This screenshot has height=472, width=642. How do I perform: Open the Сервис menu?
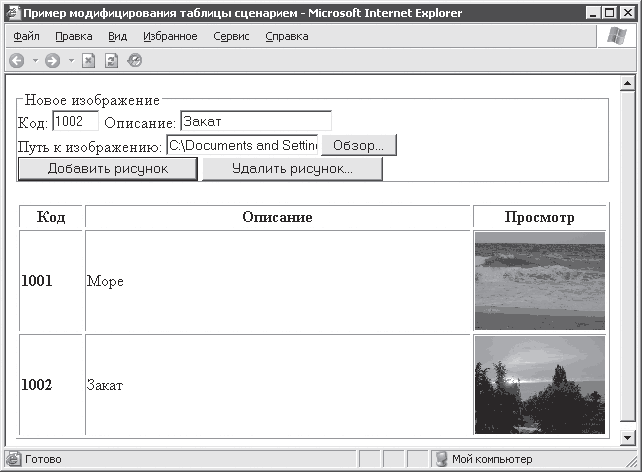tap(231, 36)
